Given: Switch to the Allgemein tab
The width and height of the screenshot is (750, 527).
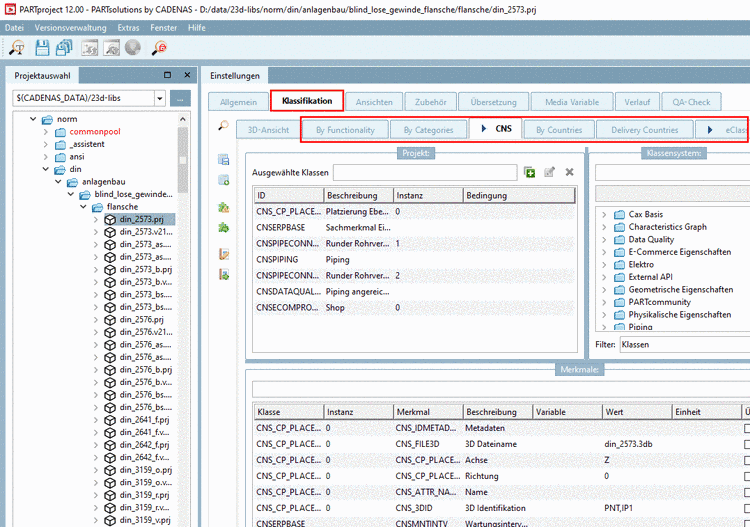Looking at the screenshot, I should tap(238, 102).
